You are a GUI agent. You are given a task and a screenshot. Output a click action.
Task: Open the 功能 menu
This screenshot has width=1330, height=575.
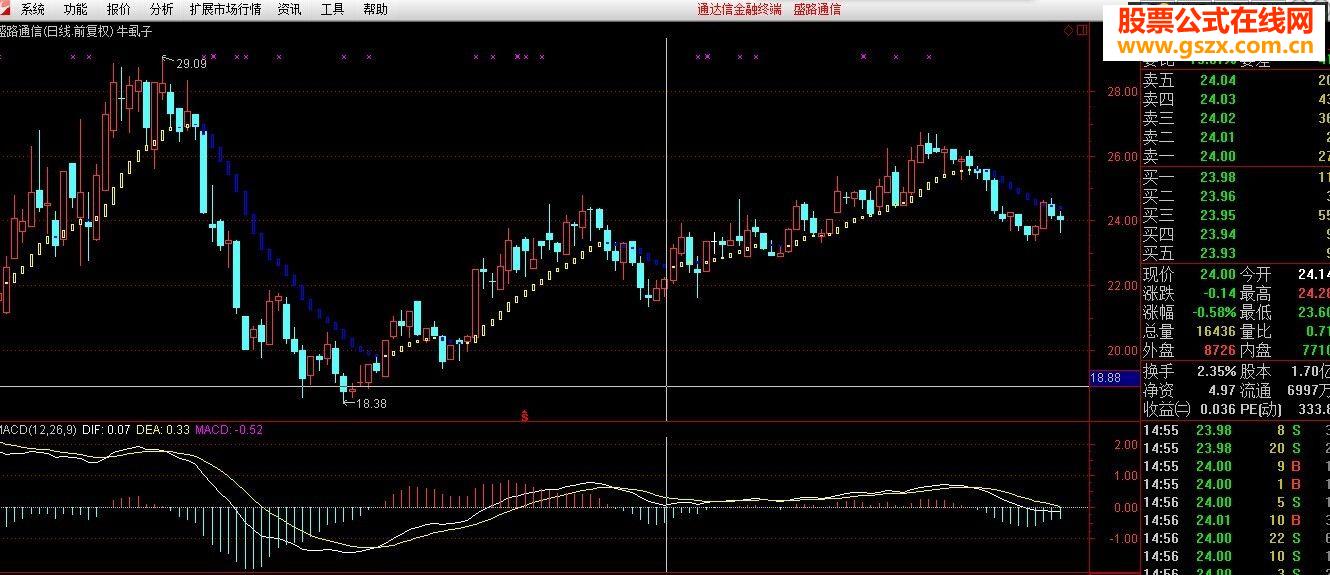[x=75, y=9]
